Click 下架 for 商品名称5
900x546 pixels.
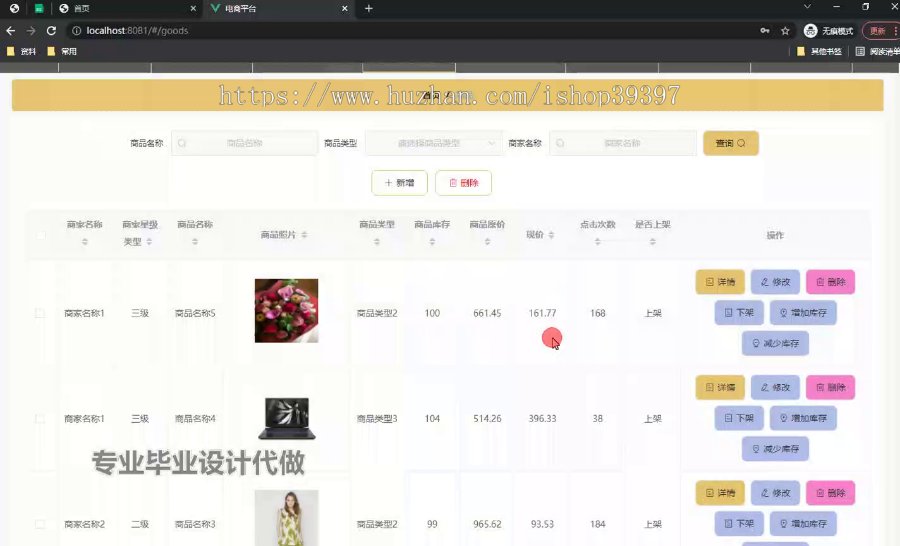click(739, 312)
